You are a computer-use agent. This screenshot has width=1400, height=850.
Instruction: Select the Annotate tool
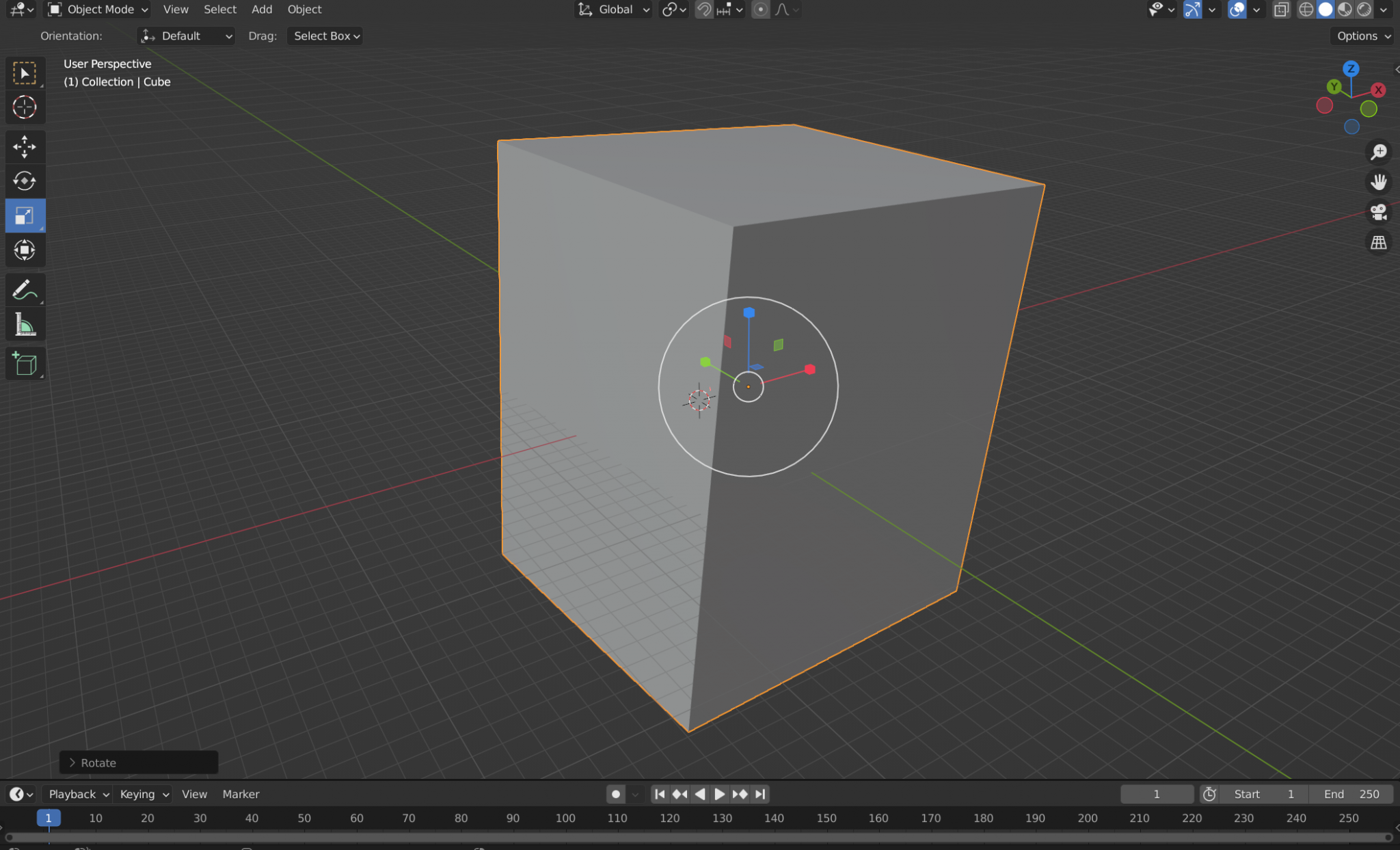click(x=25, y=289)
